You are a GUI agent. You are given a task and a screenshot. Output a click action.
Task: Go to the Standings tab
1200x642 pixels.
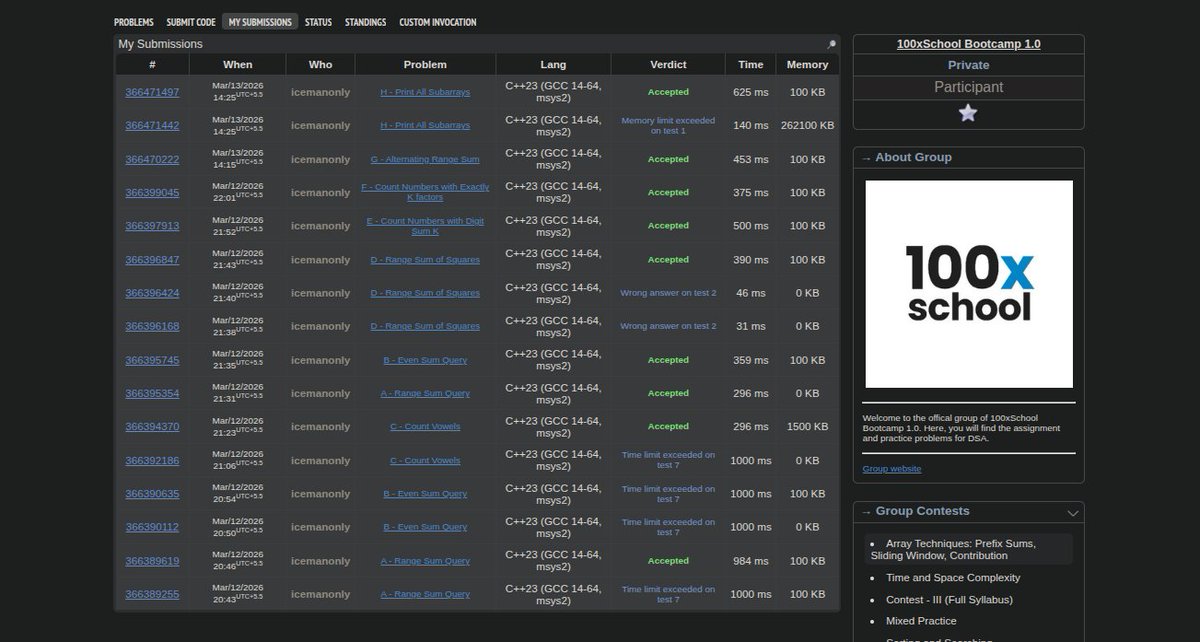coord(365,22)
